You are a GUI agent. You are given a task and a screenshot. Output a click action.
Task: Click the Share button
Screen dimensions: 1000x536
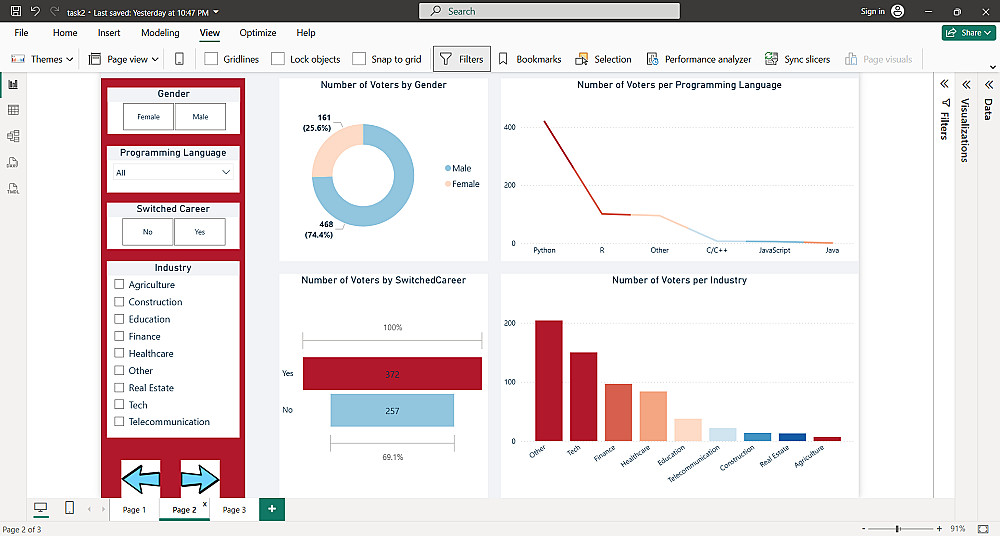969,33
